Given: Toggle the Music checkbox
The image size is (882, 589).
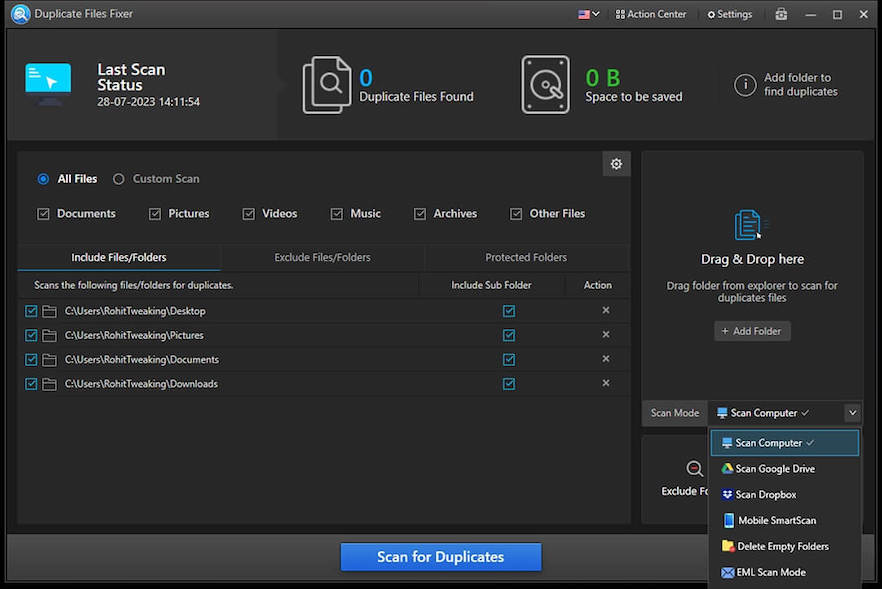Looking at the screenshot, I should tap(336, 214).
